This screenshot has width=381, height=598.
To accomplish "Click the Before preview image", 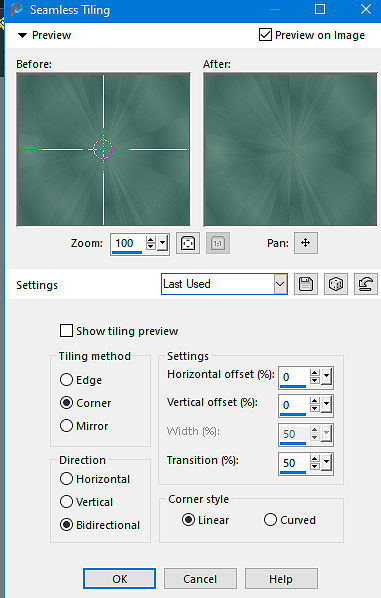I will pos(103,150).
